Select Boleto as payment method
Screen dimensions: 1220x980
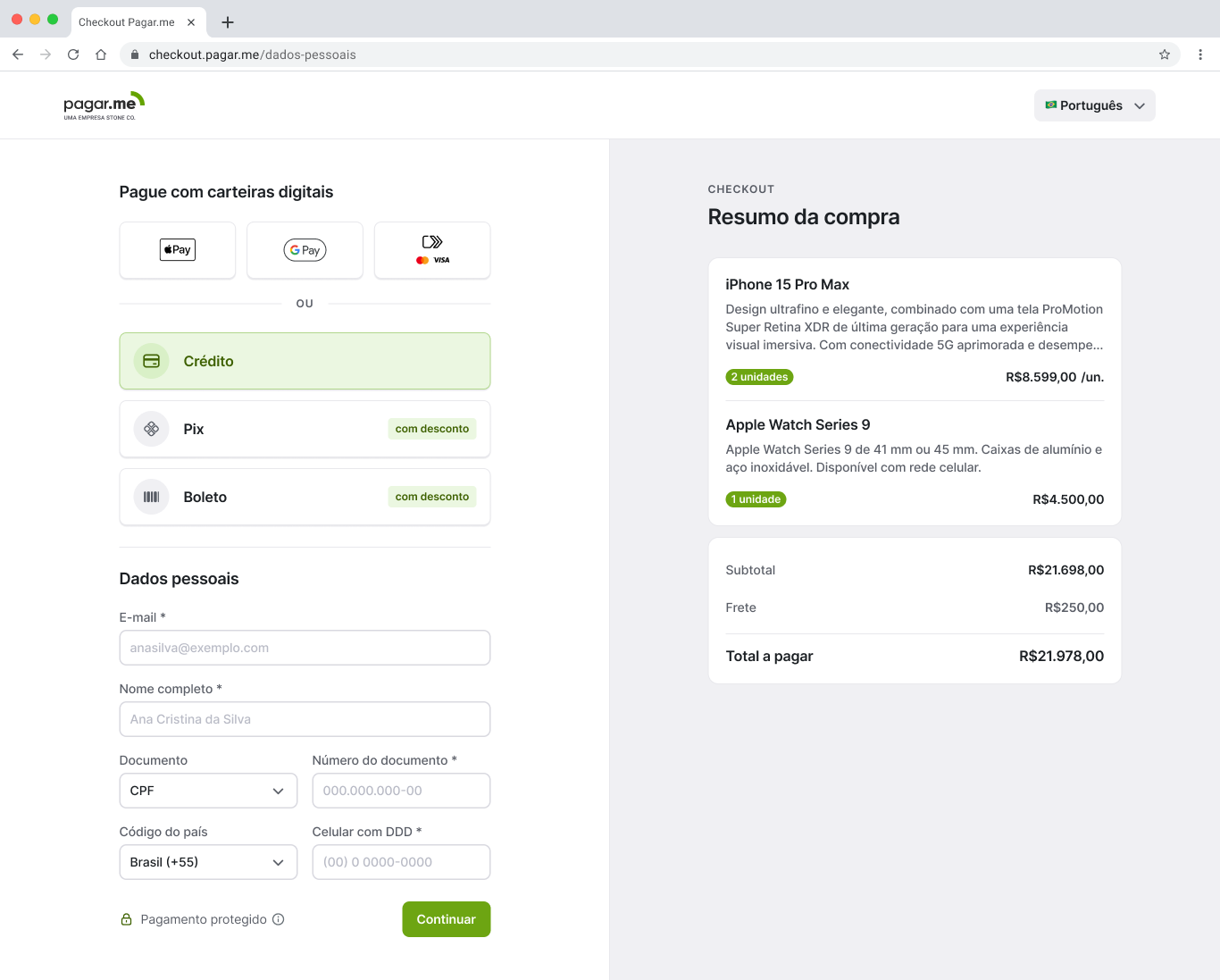coord(305,497)
